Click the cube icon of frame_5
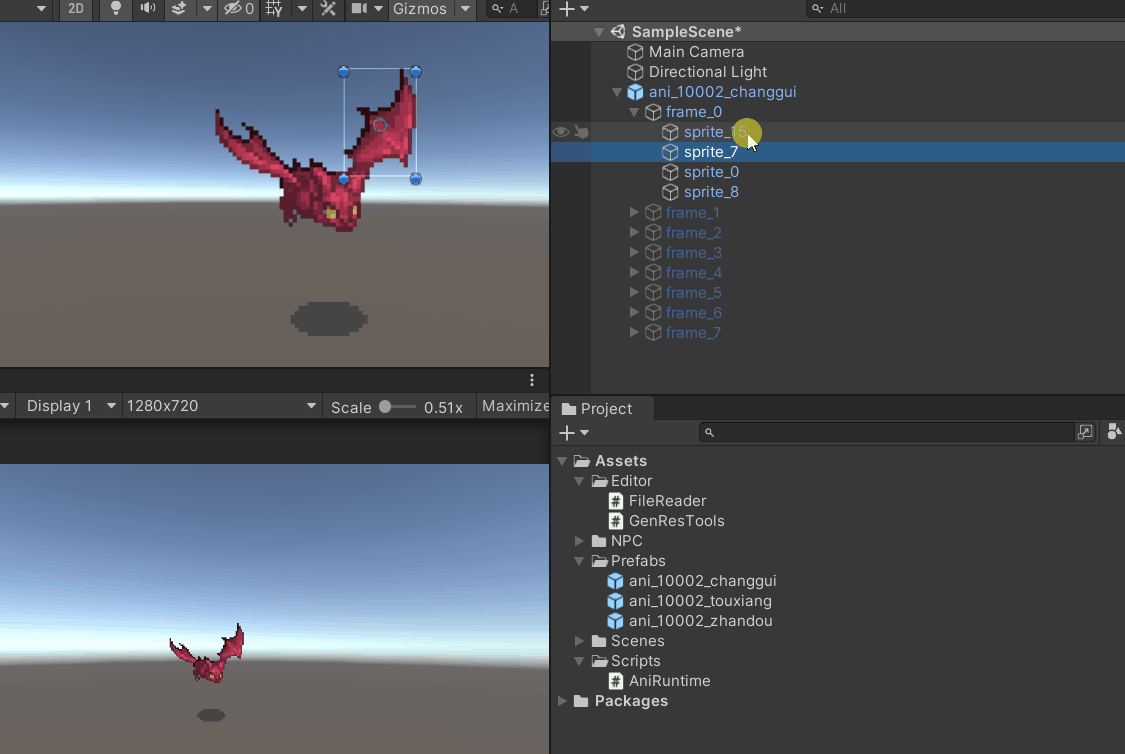The height and width of the screenshot is (754, 1125). coord(653,293)
